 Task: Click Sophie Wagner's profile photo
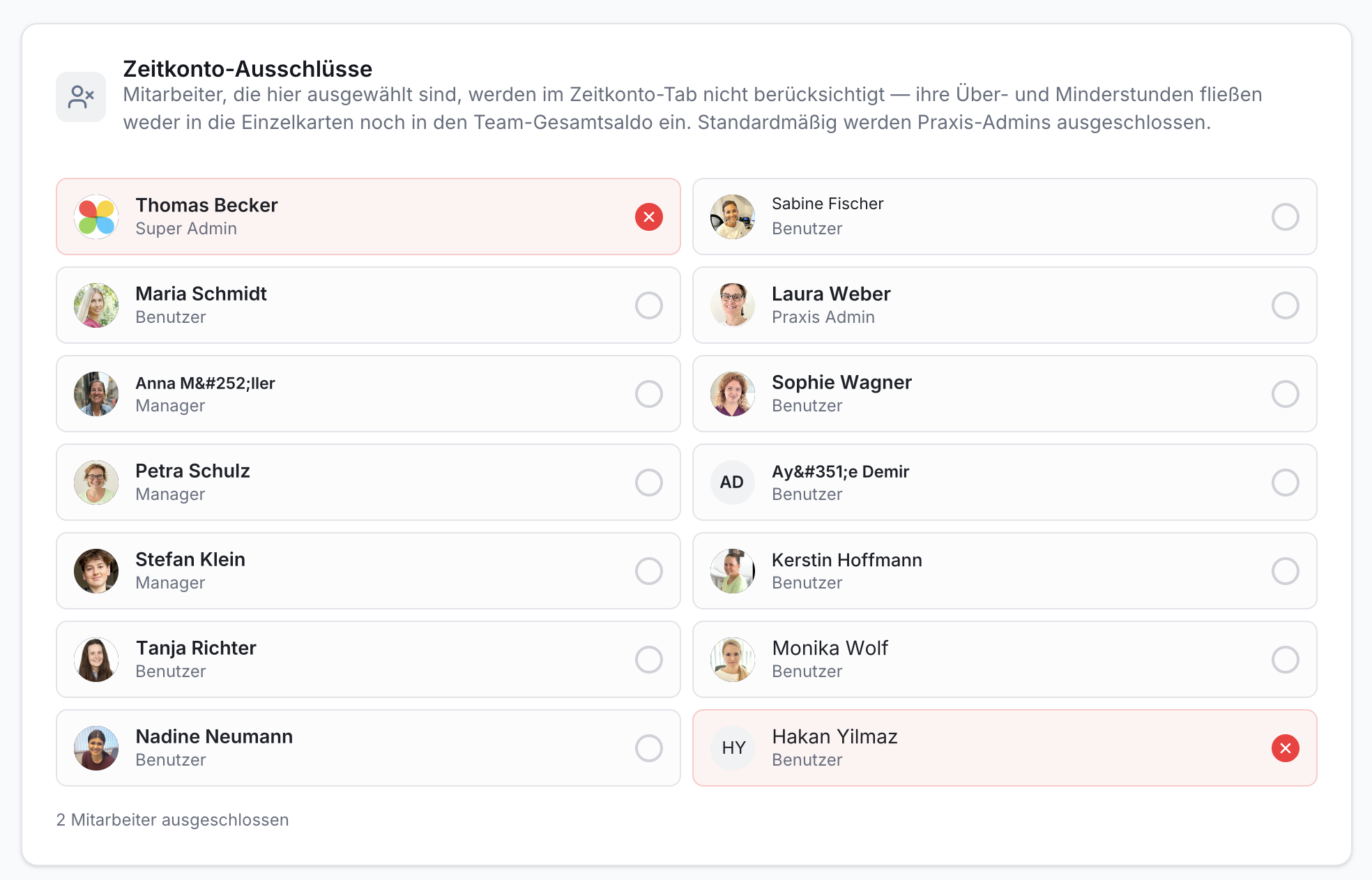tap(733, 394)
